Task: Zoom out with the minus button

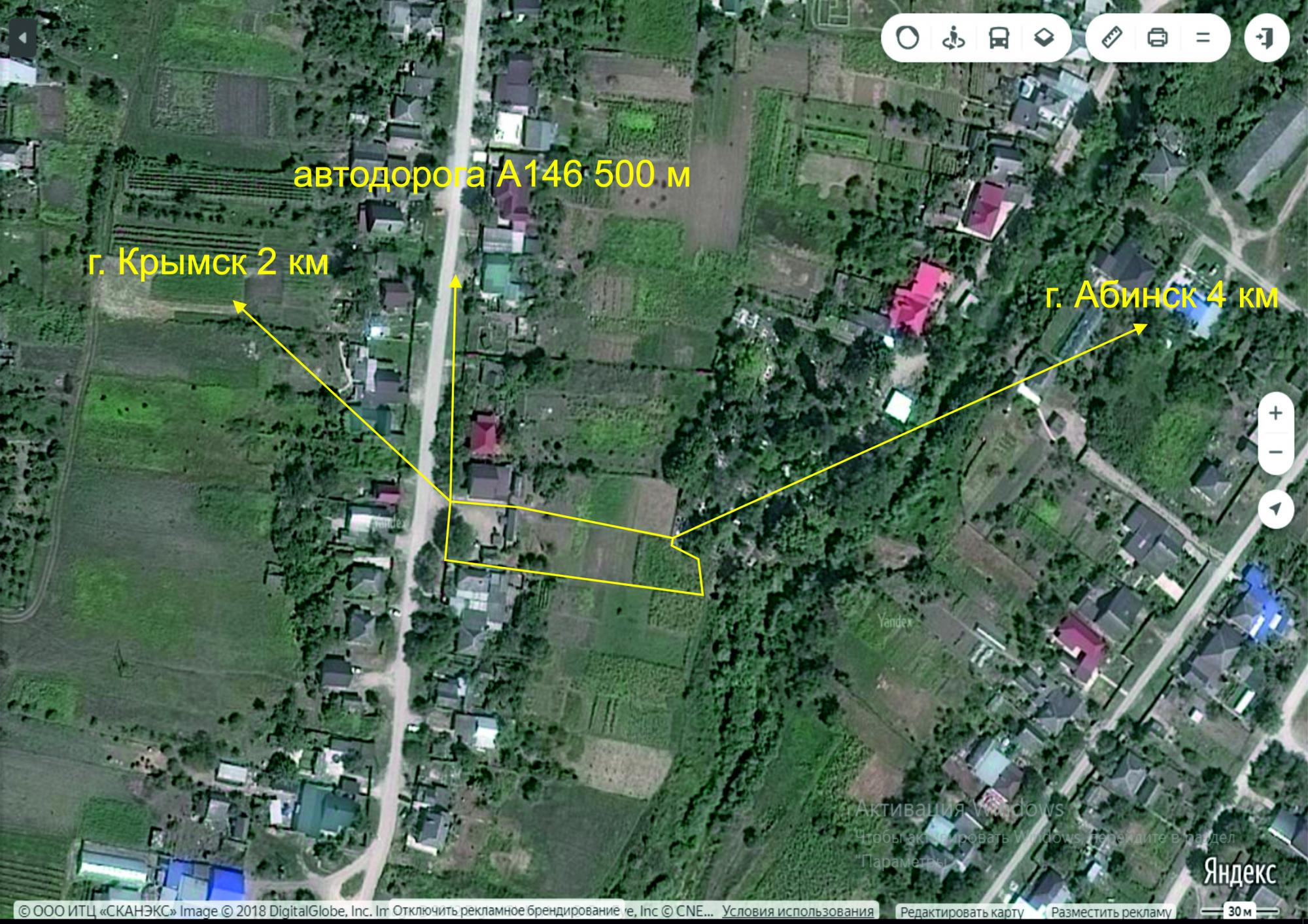Action: (x=1275, y=452)
